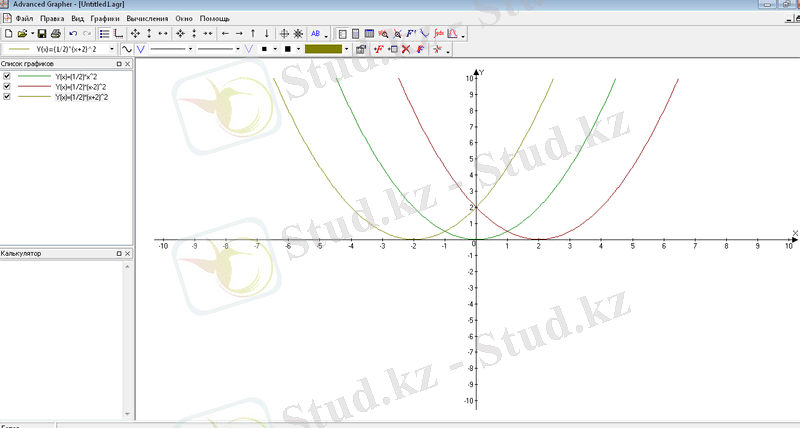Expand the graph formula selector dropdown
Viewport: 800px width, 428px height.
[x=113, y=48]
